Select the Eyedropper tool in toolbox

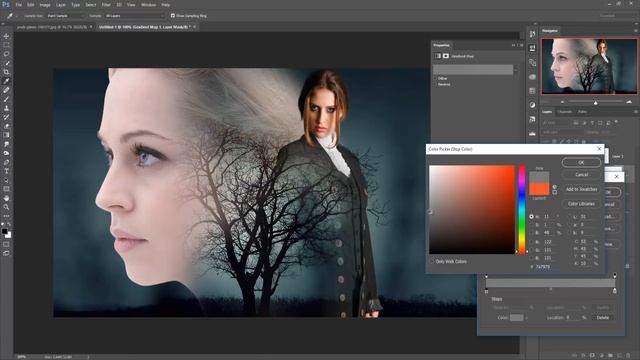[6, 81]
